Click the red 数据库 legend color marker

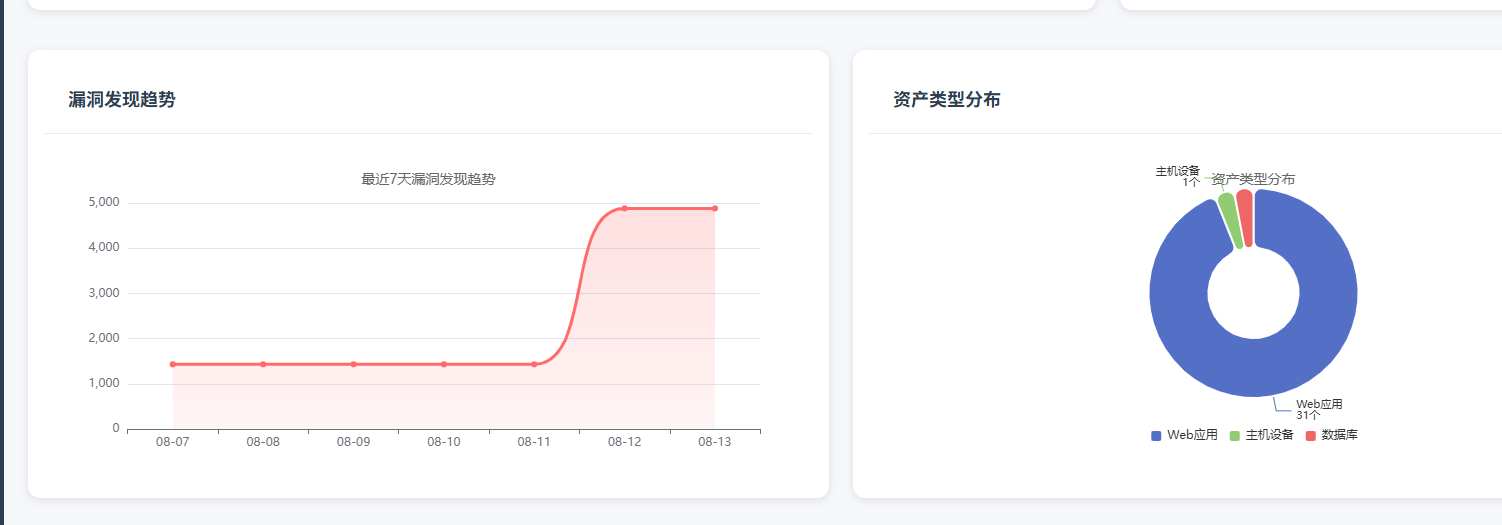pos(1311,435)
